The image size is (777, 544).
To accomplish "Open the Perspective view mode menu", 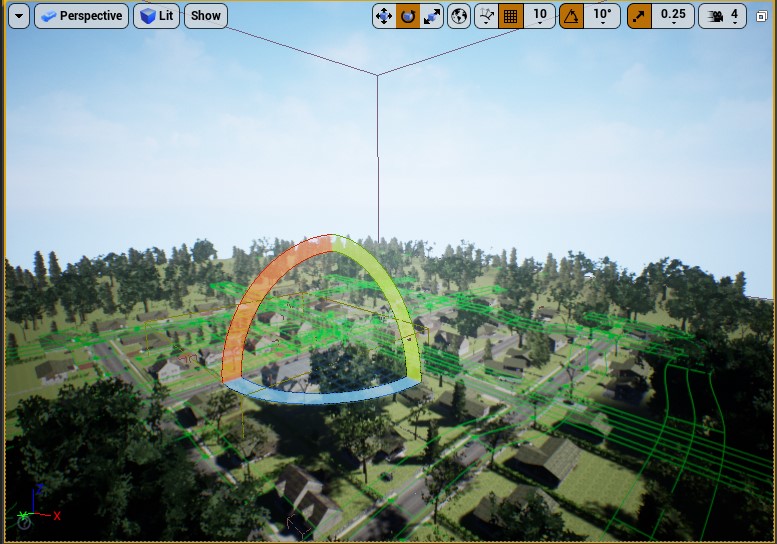I will 82,16.
